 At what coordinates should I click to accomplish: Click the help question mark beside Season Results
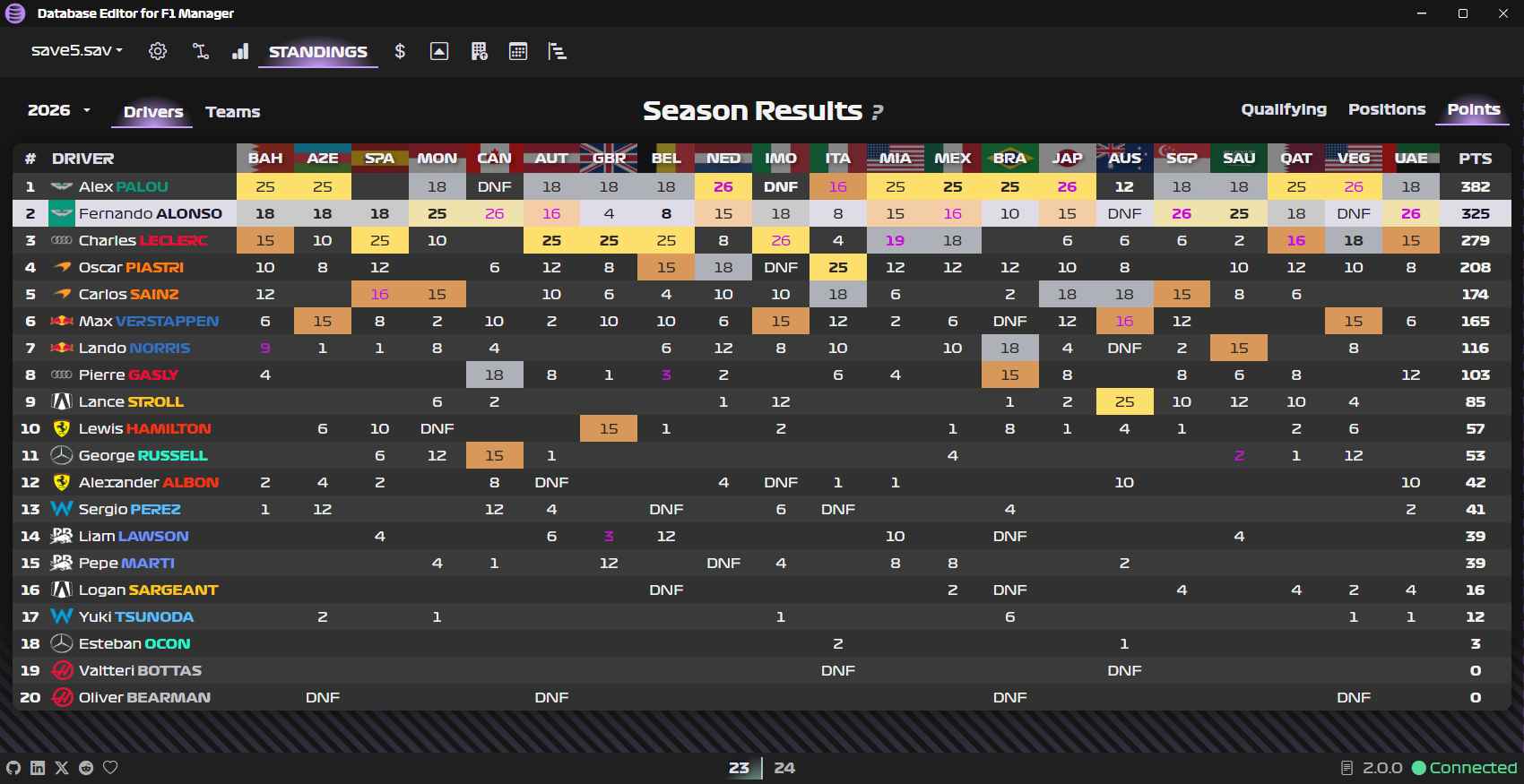coord(878,112)
